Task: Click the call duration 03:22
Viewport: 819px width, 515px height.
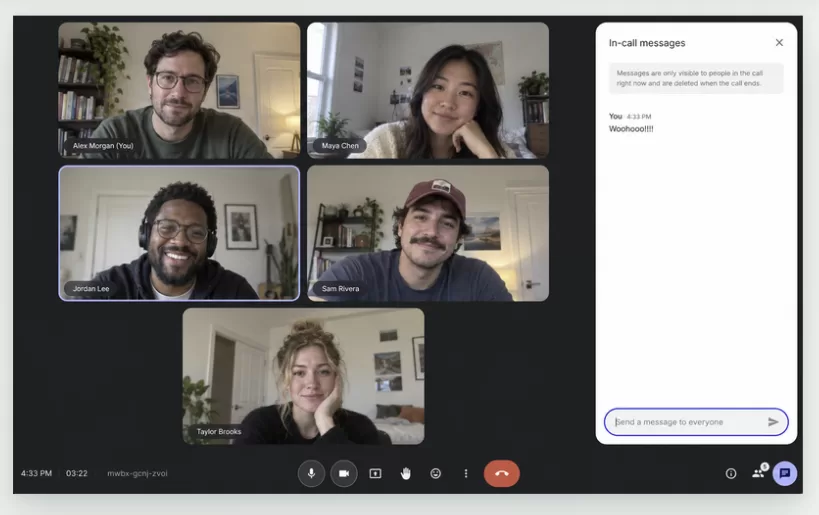Action: pyautogui.click(x=77, y=473)
